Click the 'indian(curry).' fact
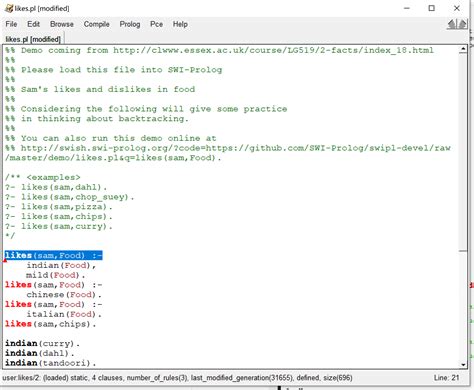This screenshot has height=390, width=474. (x=42, y=343)
